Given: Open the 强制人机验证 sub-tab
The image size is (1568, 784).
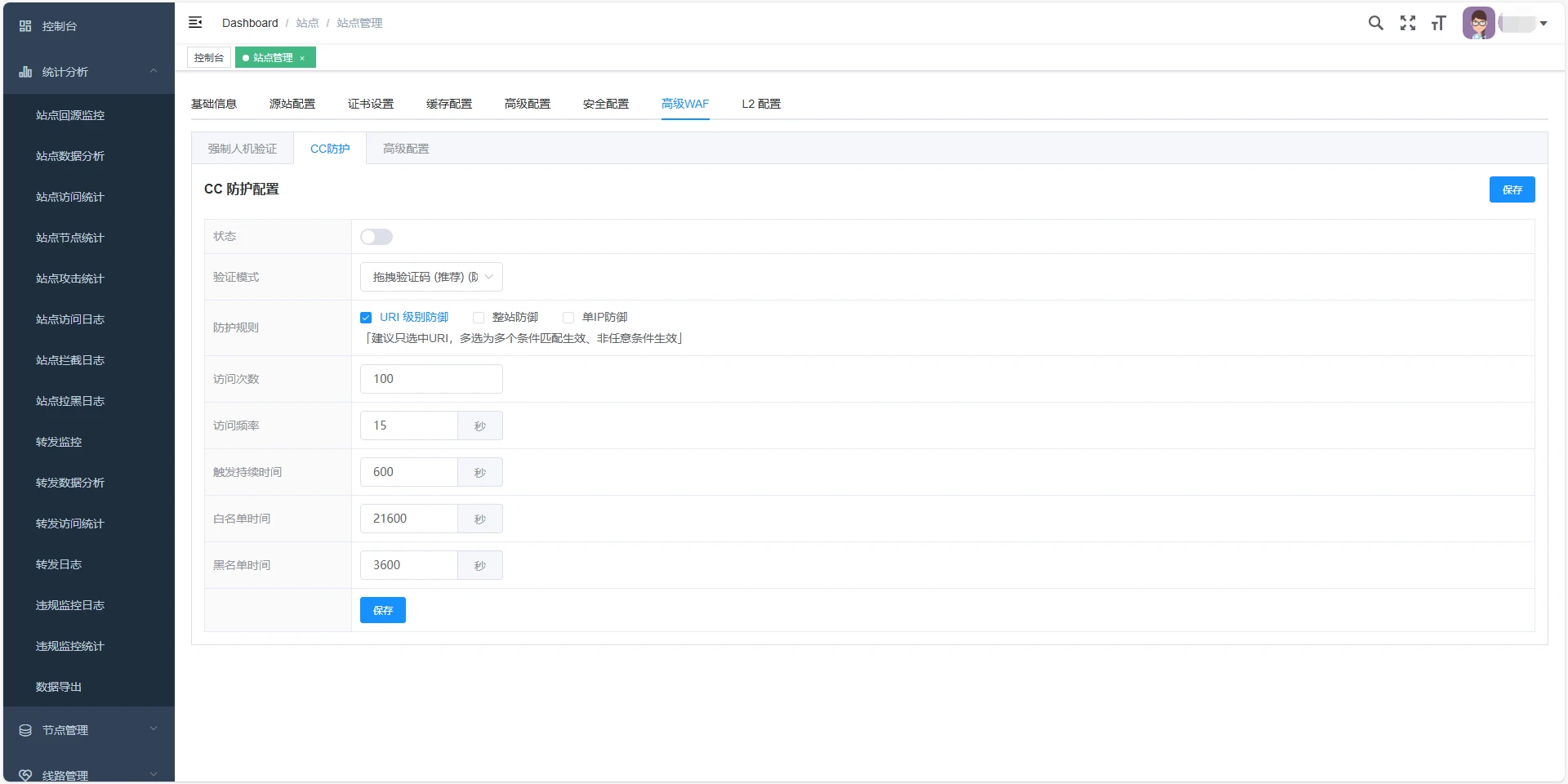Looking at the screenshot, I should (x=243, y=149).
